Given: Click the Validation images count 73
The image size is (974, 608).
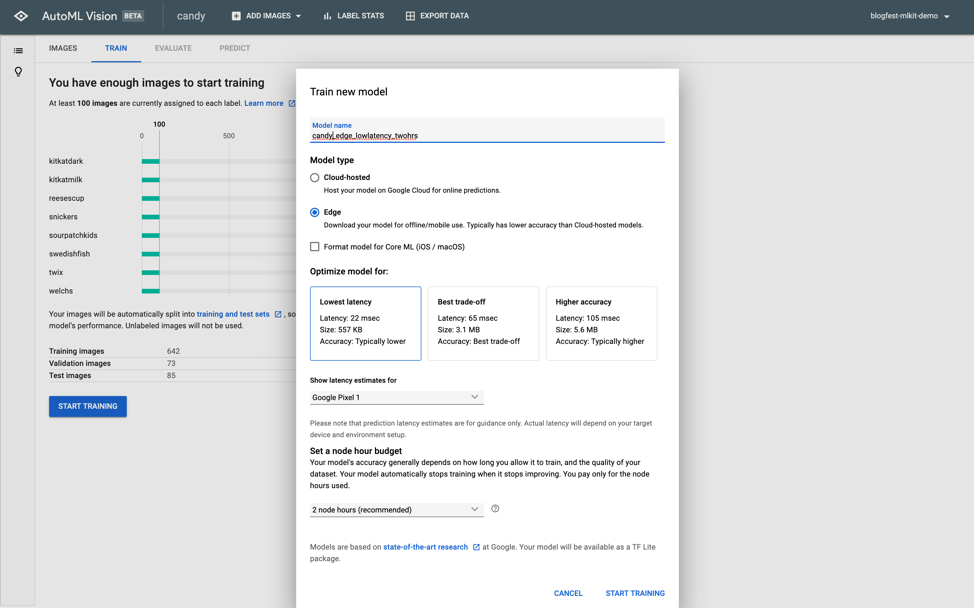Looking at the screenshot, I should (171, 363).
